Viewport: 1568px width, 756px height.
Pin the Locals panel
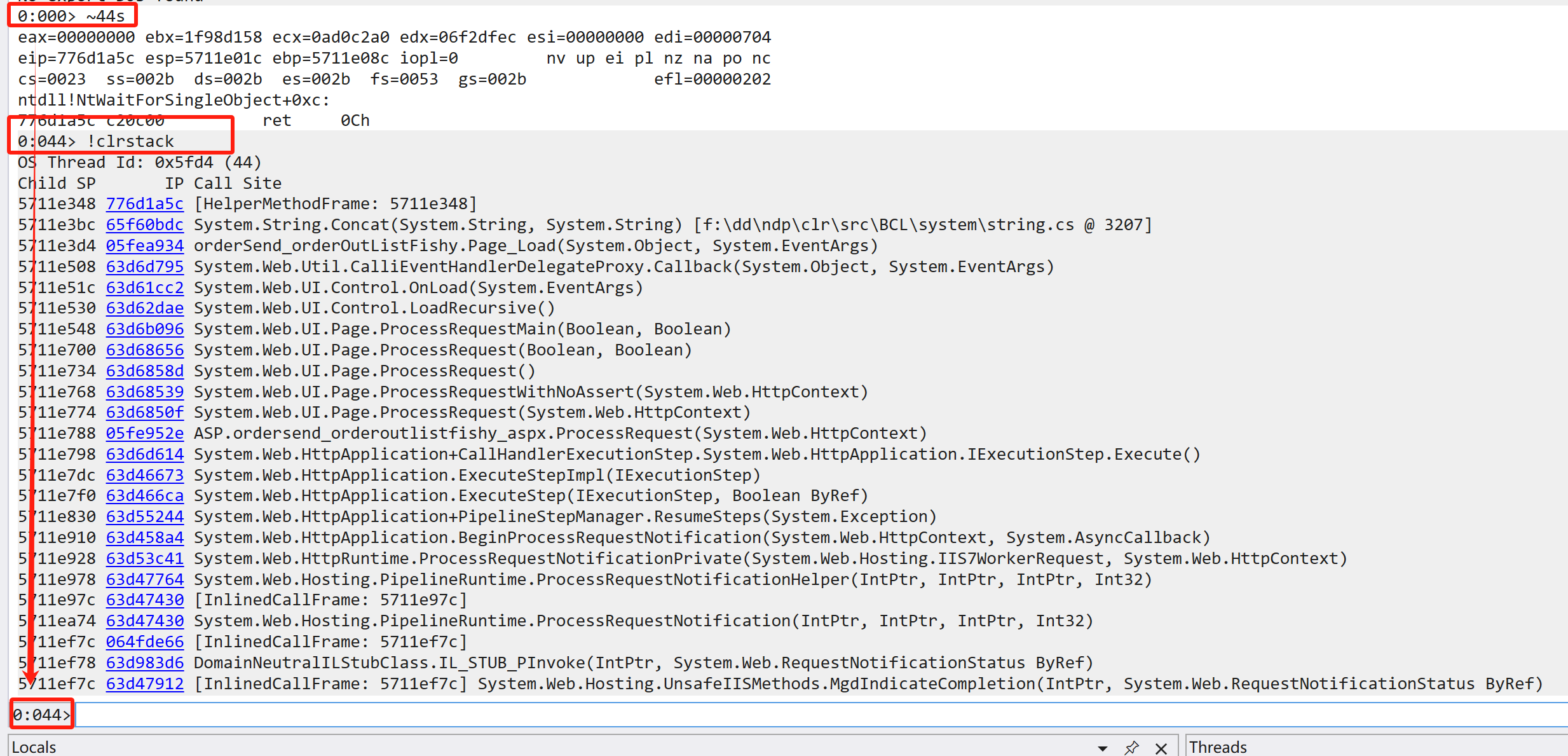pyautogui.click(x=1131, y=748)
